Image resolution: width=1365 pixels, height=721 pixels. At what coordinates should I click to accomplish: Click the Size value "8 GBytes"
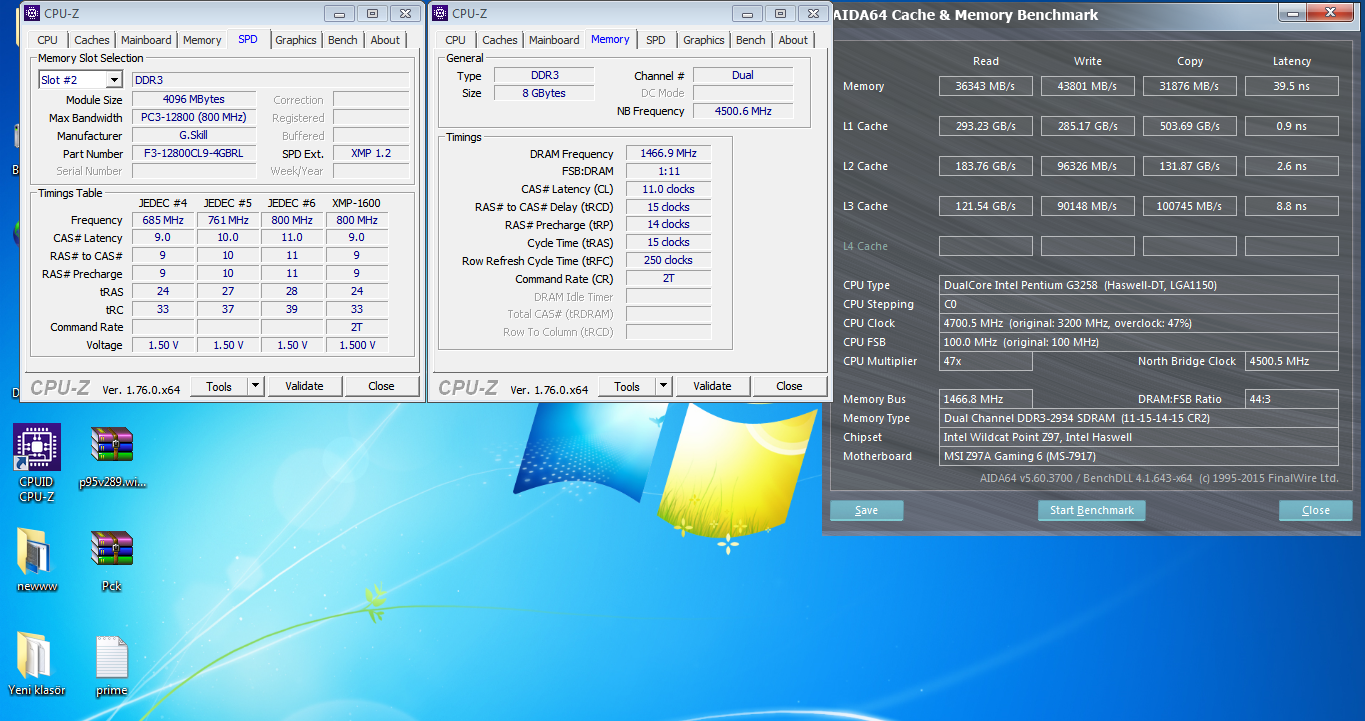point(542,93)
